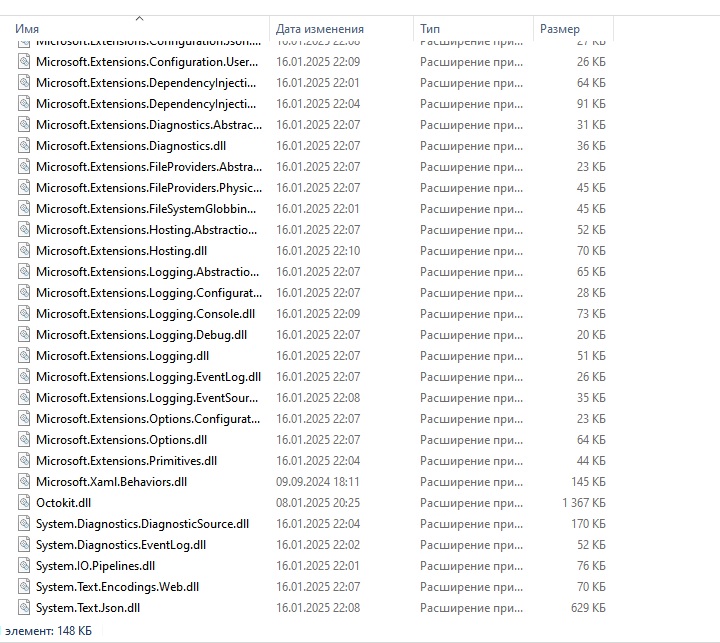Click the Octokit.dll file icon
This screenshot has height=643, width=720.
[x=24, y=502]
